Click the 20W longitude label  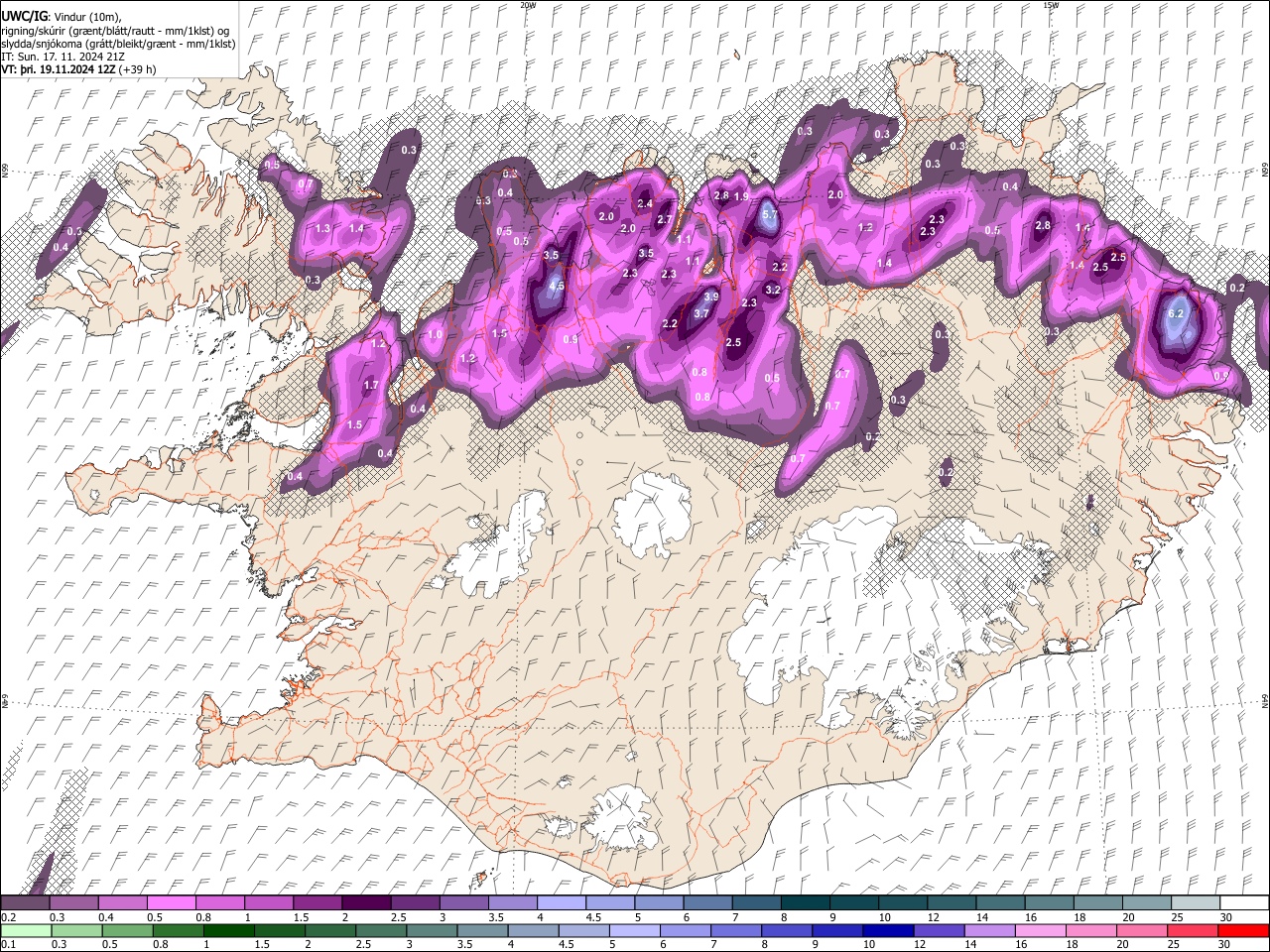(x=528, y=5)
